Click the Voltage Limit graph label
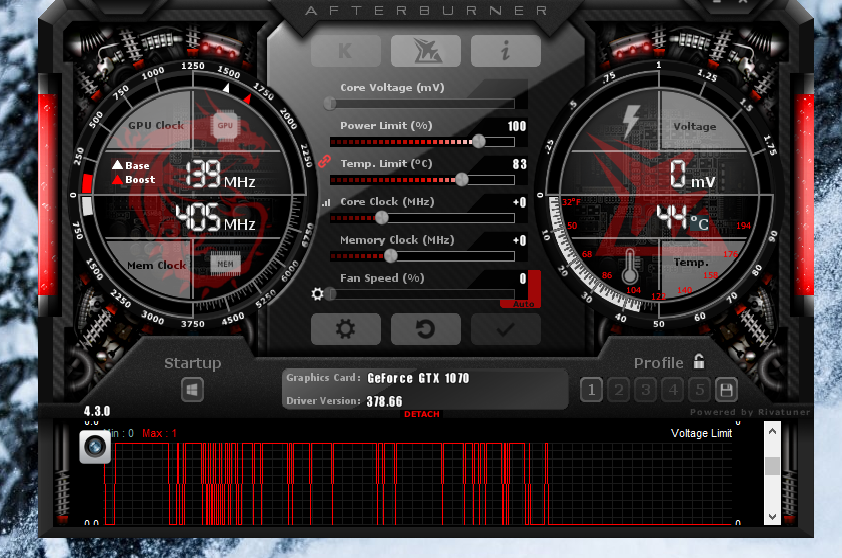The width and height of the screenshot is (842, 558). coord(701,433)
